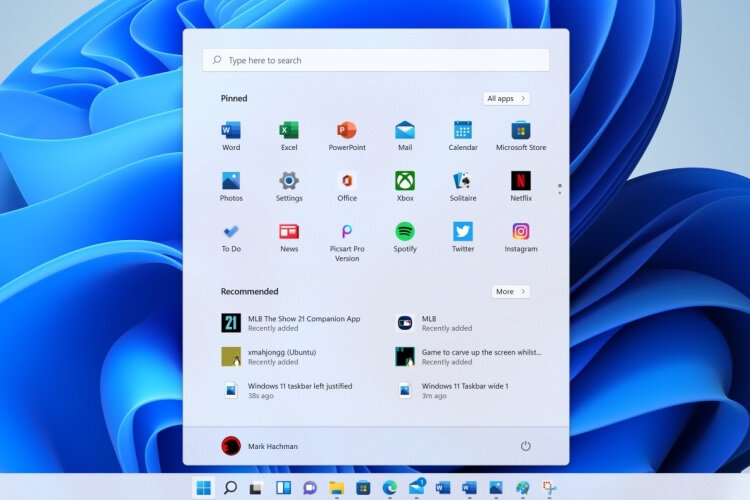Open the To Do app
Image resolution: width=750 pixels, height=500 pixels.
pos(231,237)
